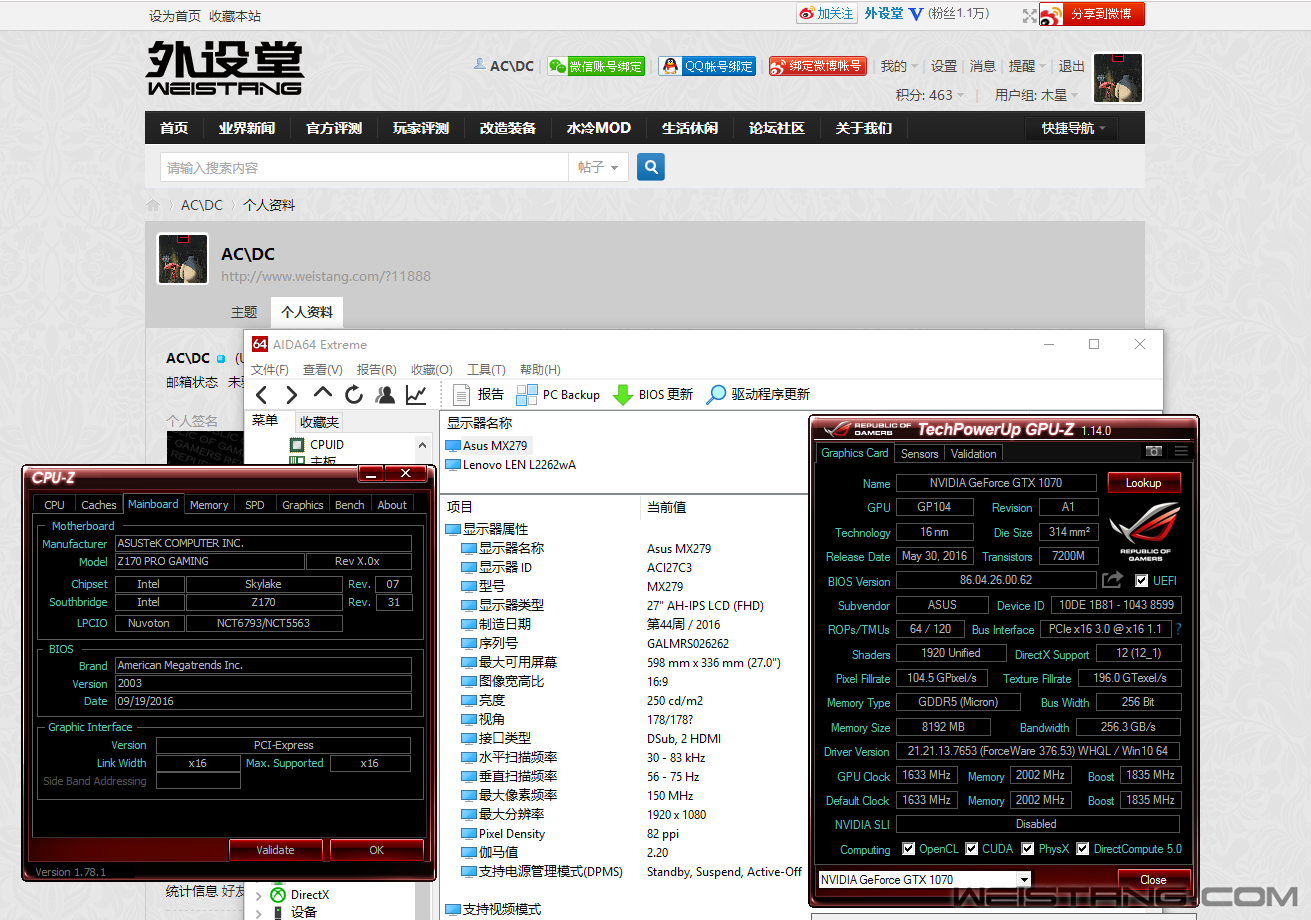Toggle the CUDA checkbox in GPU-Z
Image resolution: width=1311 pixels, height=920 pixels.
pos(971,849)
